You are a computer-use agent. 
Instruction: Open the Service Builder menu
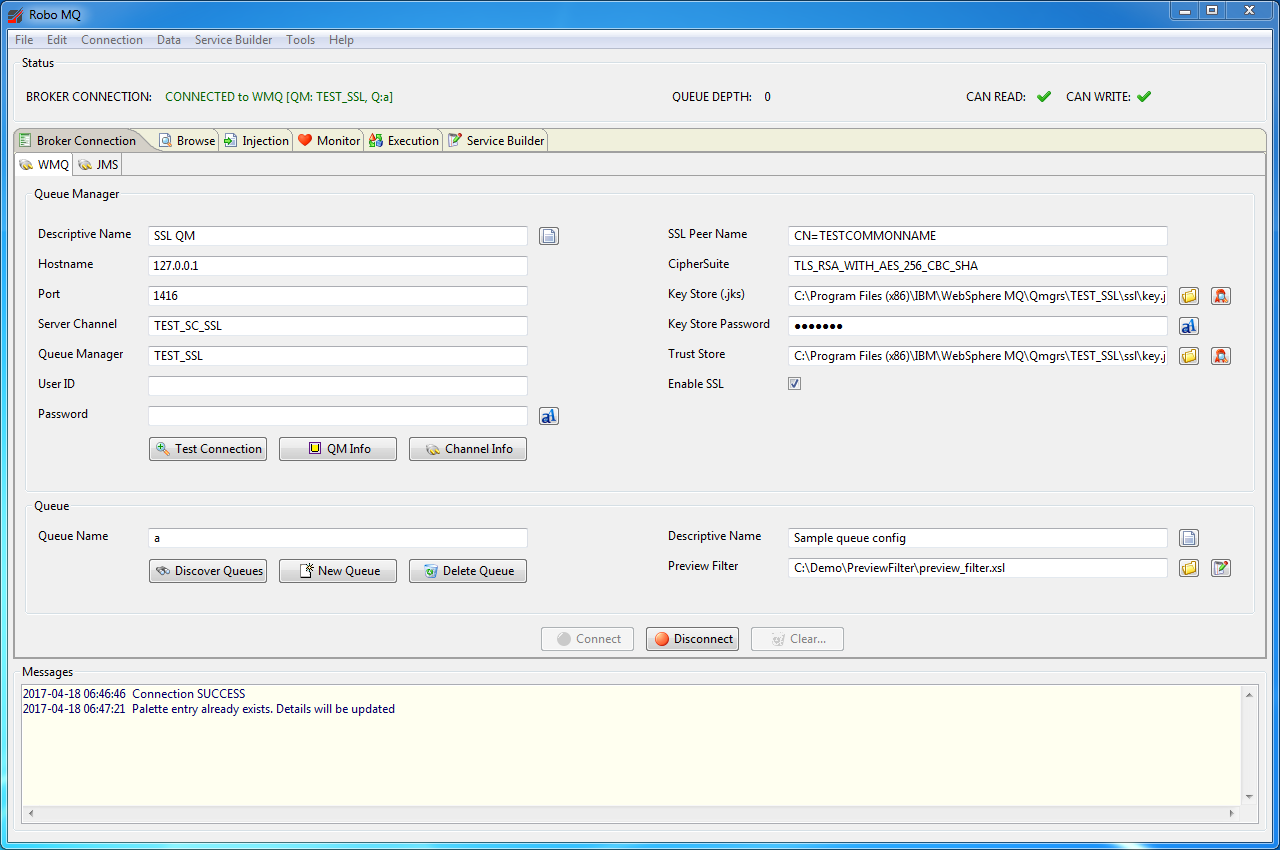click(x=233, y=40)
